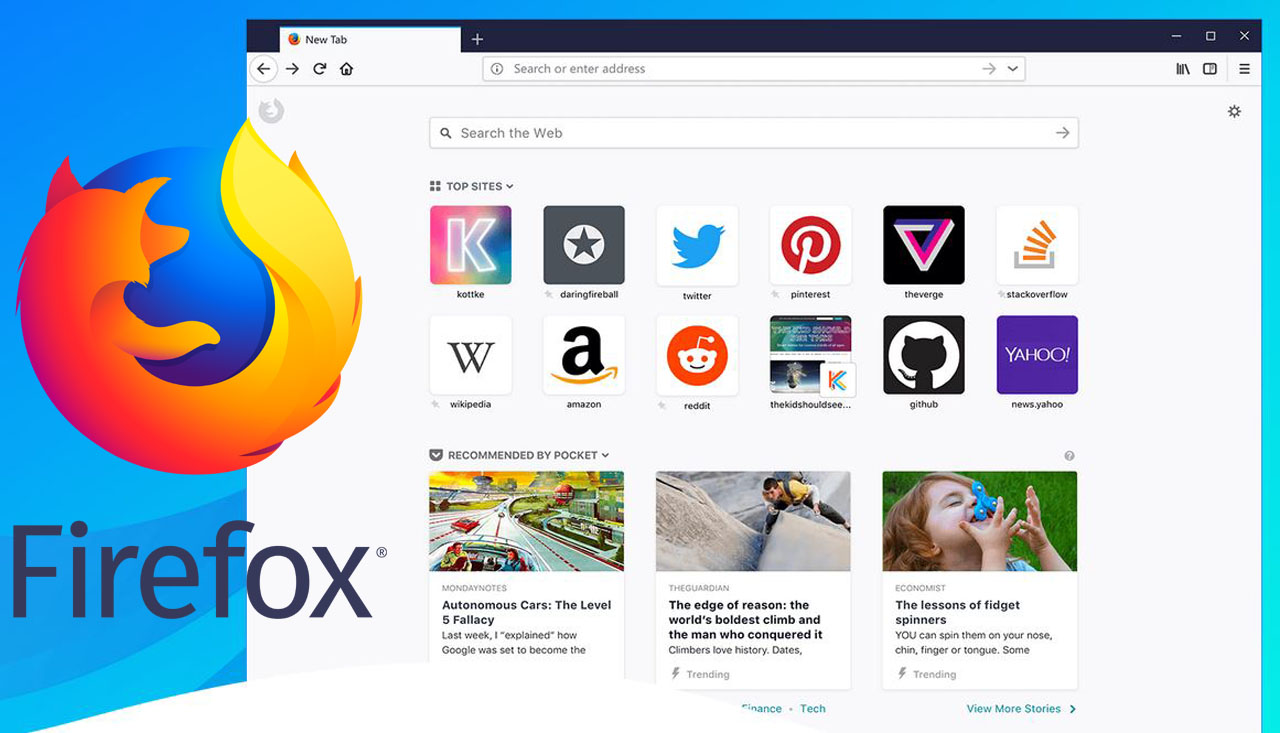Open new tab preferences gear icon
The width and height of the screenshot is (1280, 733).
[1234, 111]
